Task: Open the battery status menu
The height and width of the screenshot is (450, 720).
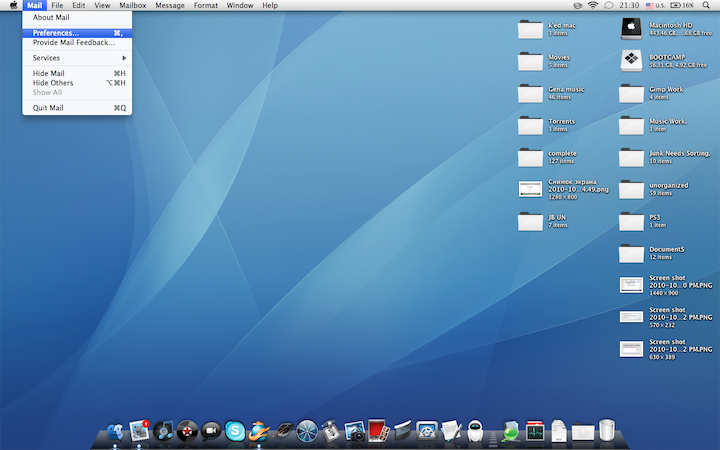Action: coord(682,6)
